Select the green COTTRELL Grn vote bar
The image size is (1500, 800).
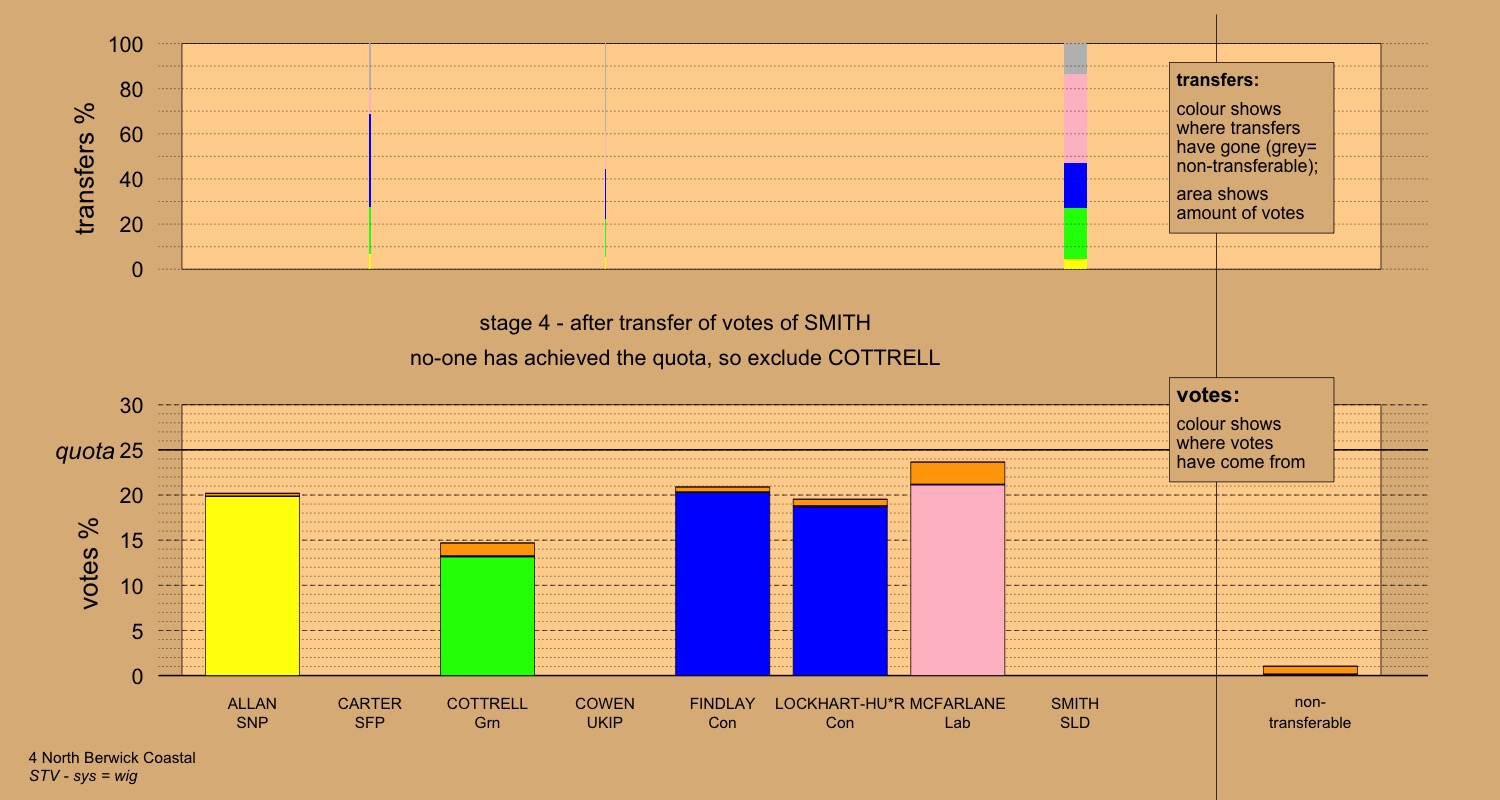(487, 615)
